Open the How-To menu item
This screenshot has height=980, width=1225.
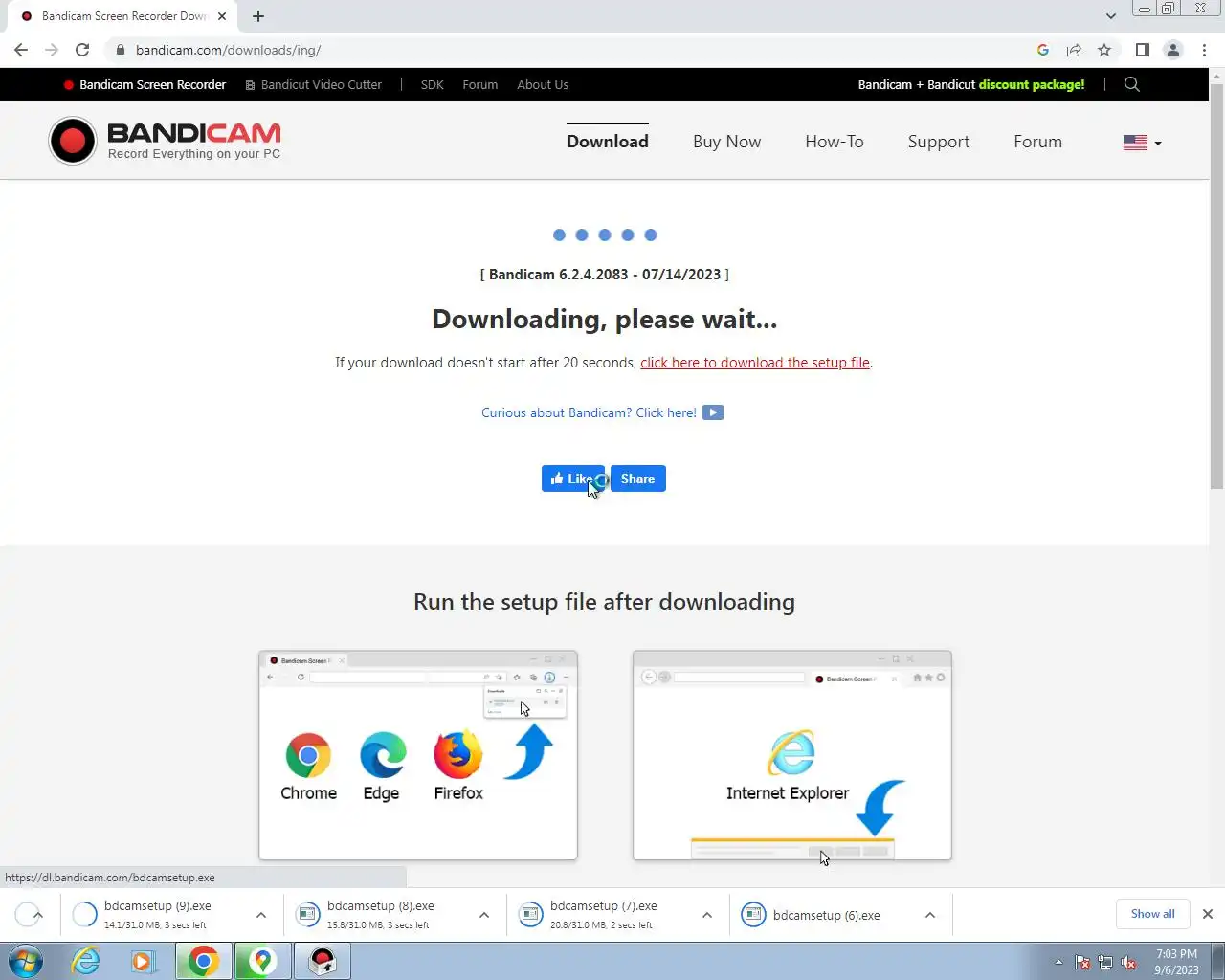(x=835, y=142)
